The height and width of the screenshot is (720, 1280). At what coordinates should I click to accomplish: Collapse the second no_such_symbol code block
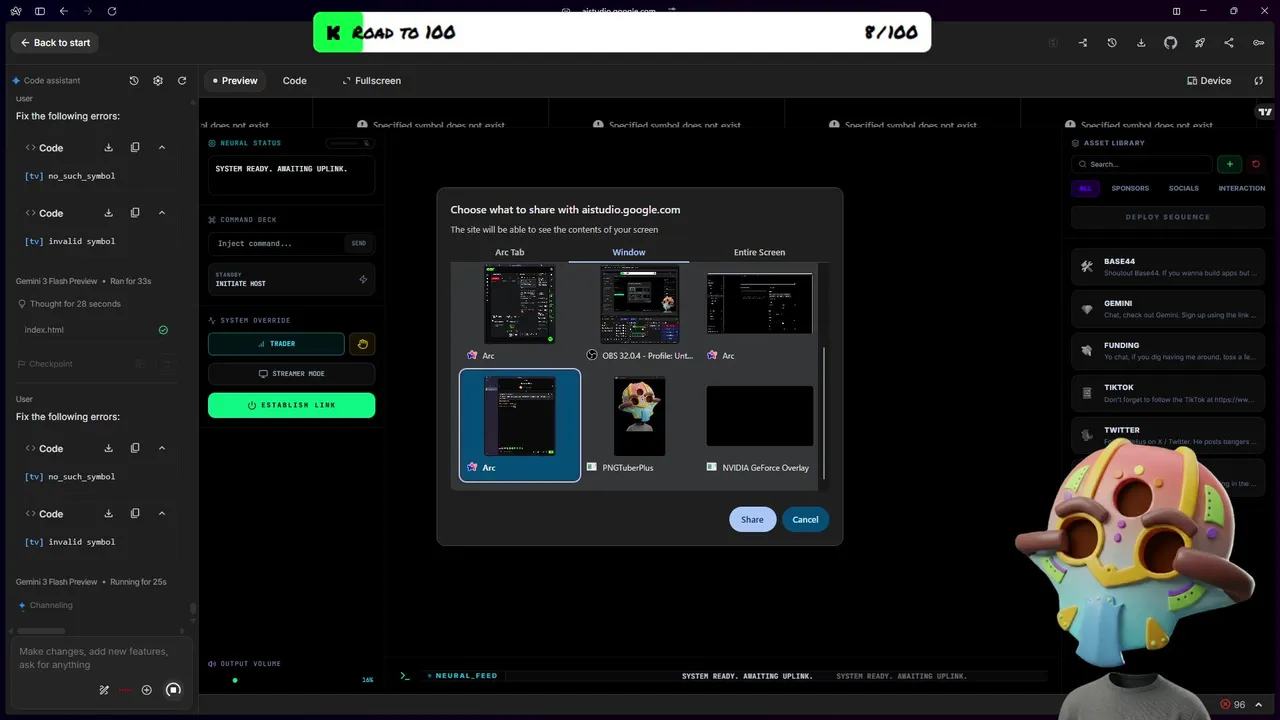(x=162, y=448)
